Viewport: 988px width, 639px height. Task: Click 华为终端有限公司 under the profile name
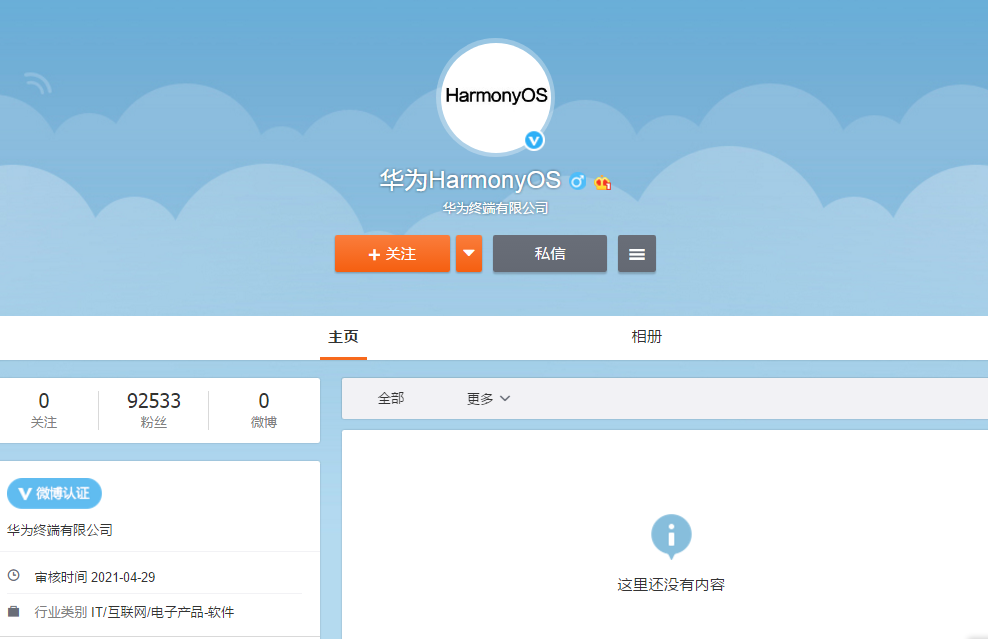coord(495,208)
